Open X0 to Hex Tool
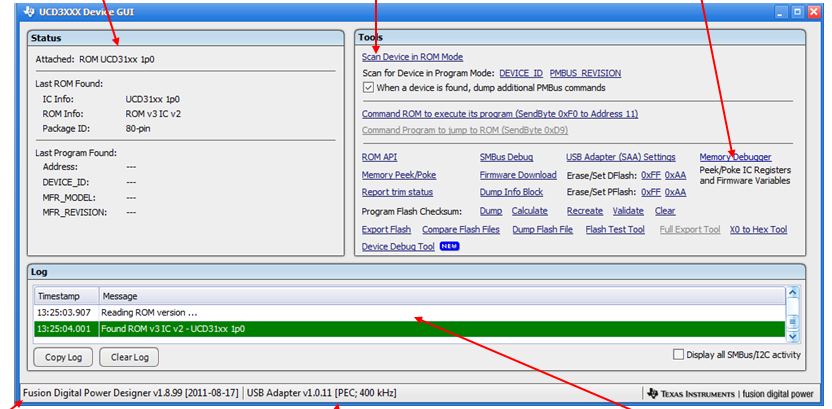This screenshot has width=832, height=409. coord(758,230)
